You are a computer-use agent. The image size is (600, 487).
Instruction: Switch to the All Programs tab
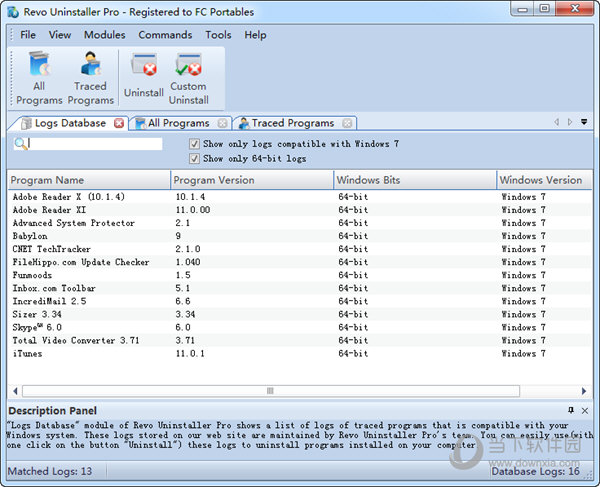178,123
